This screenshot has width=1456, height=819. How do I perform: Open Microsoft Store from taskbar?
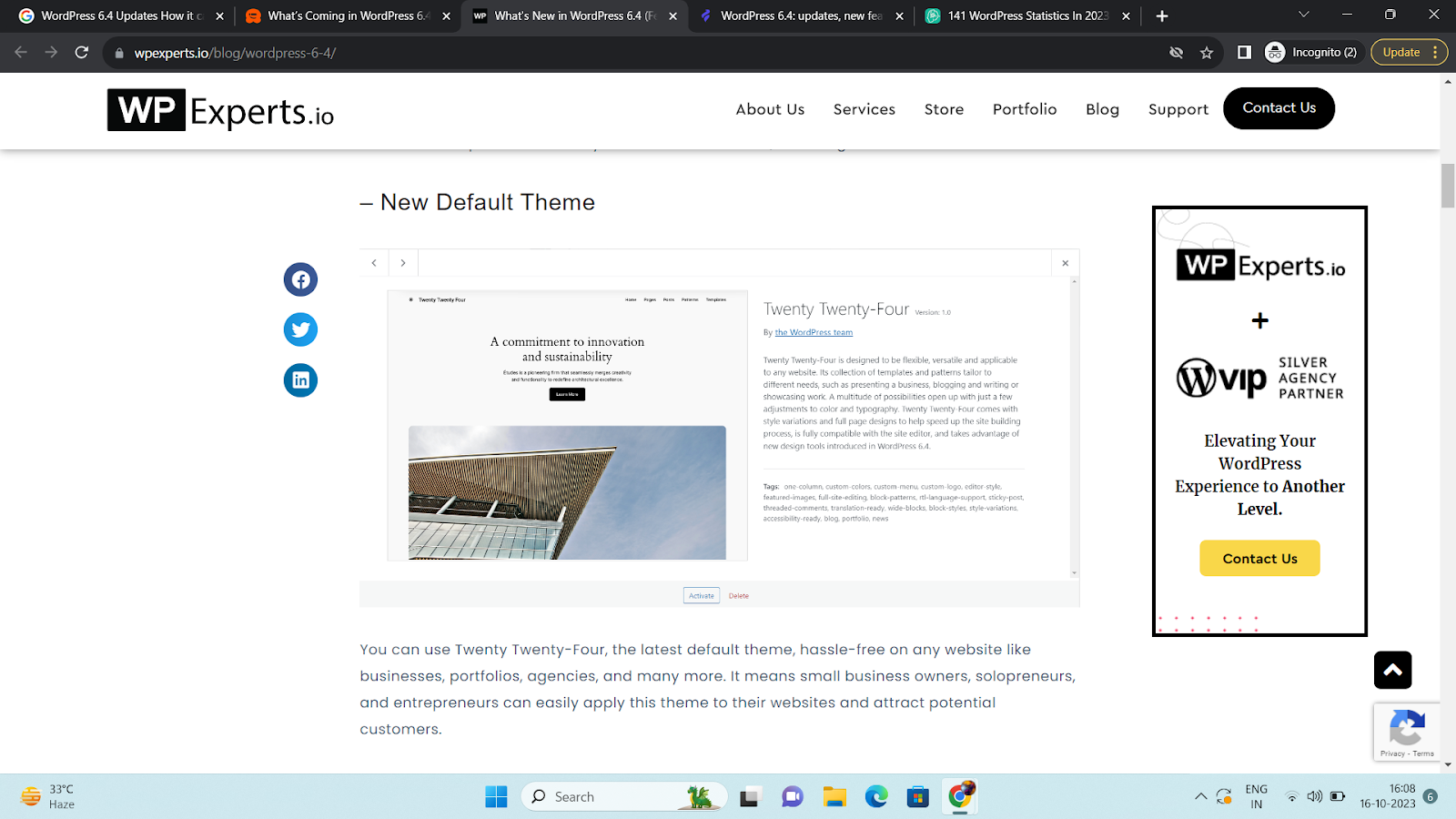(x=918, y=797)
